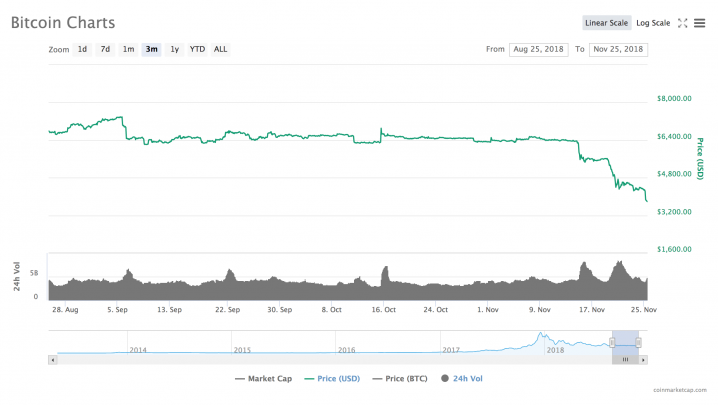
Task: Click the 5. Sep date label
Action: [118, 310]
